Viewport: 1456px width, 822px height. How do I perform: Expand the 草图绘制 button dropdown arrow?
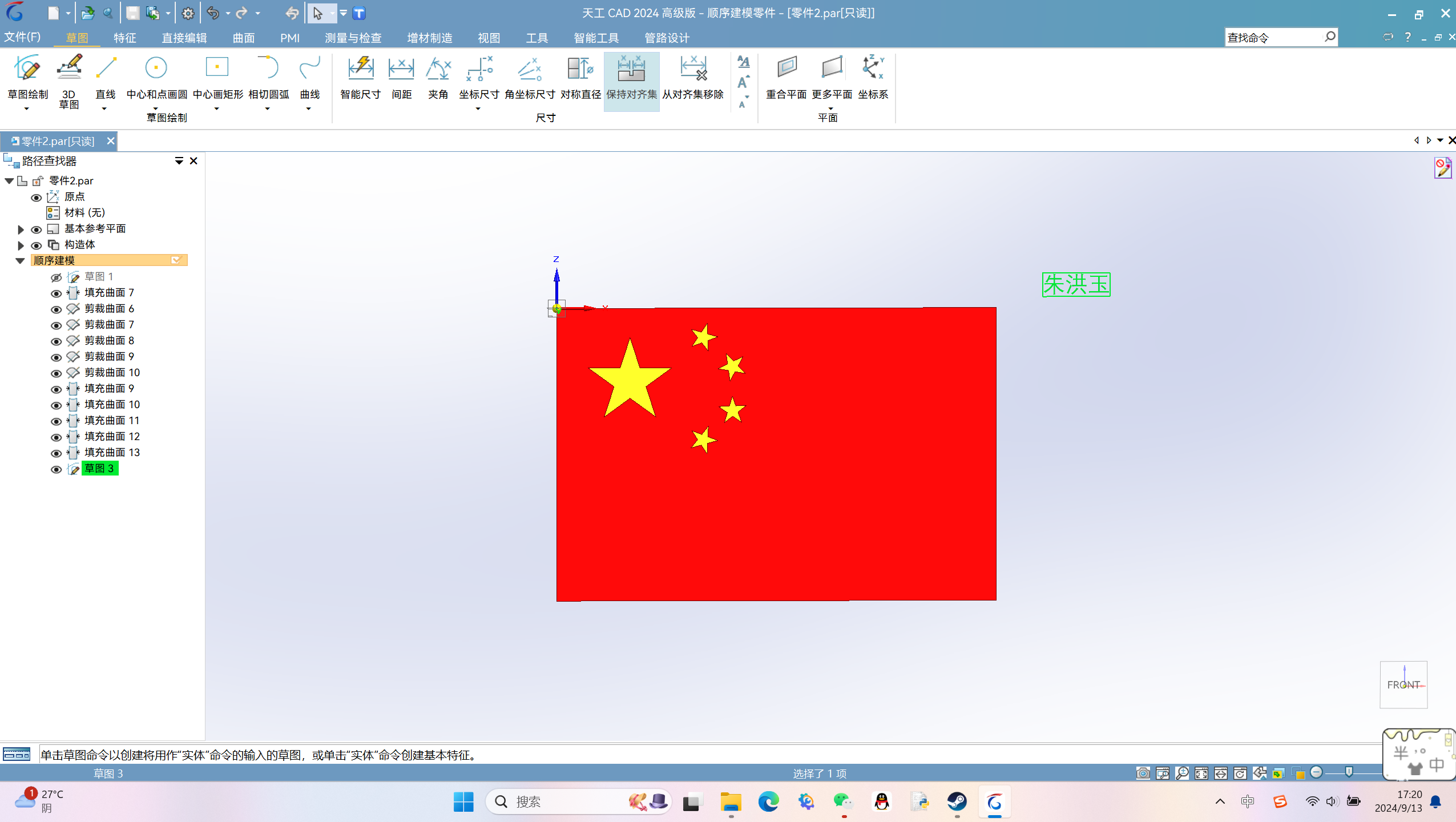tap(26, 109)
